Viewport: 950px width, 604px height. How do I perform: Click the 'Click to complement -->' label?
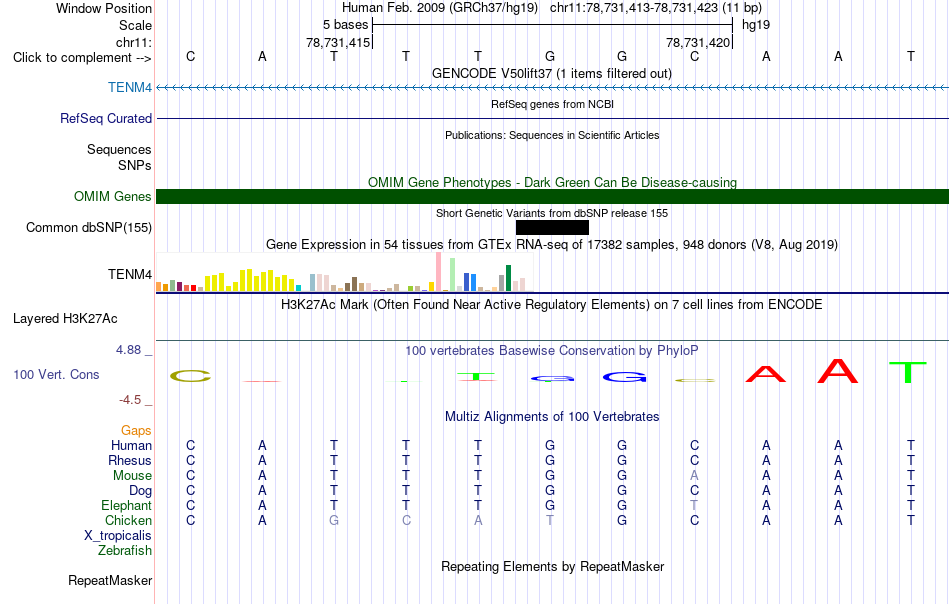82,58
